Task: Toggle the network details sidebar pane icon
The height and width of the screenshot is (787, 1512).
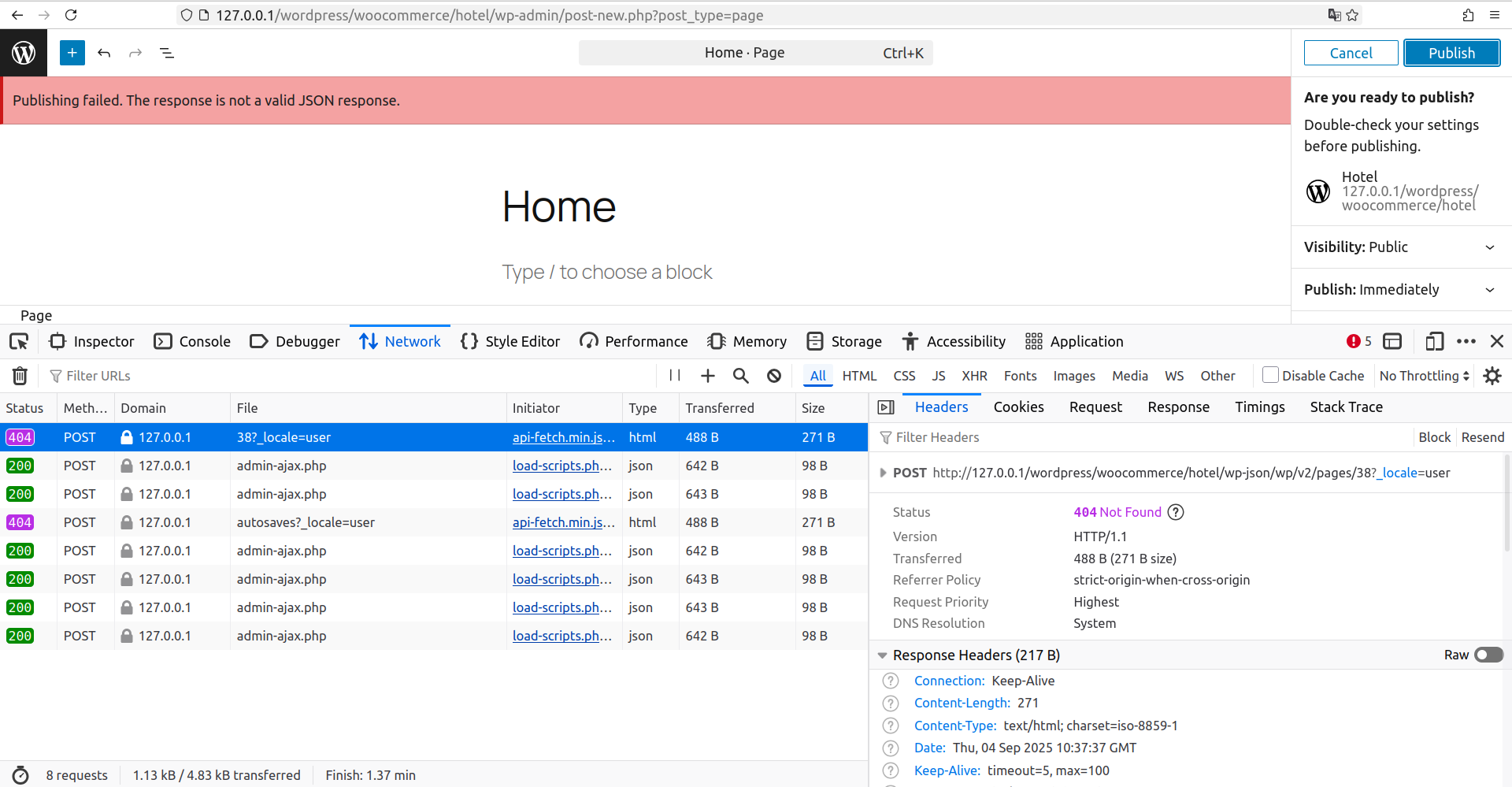Action: pos(886,407)
